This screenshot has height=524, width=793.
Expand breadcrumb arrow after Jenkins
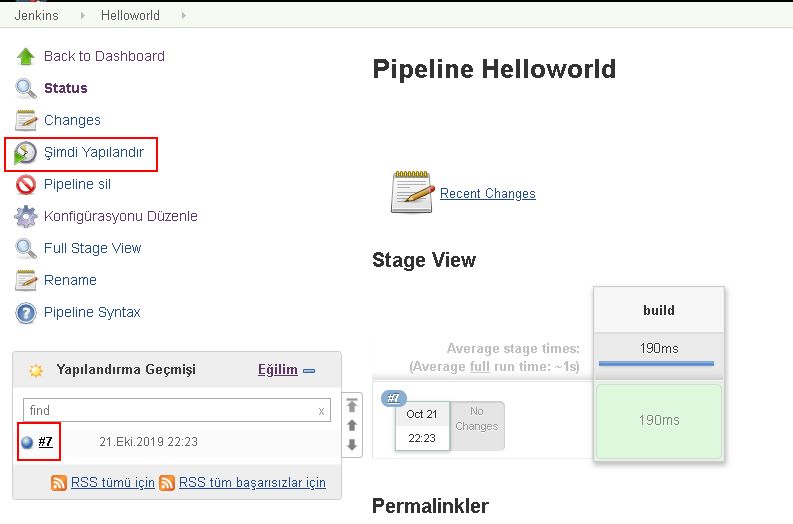tap(82, 16)
